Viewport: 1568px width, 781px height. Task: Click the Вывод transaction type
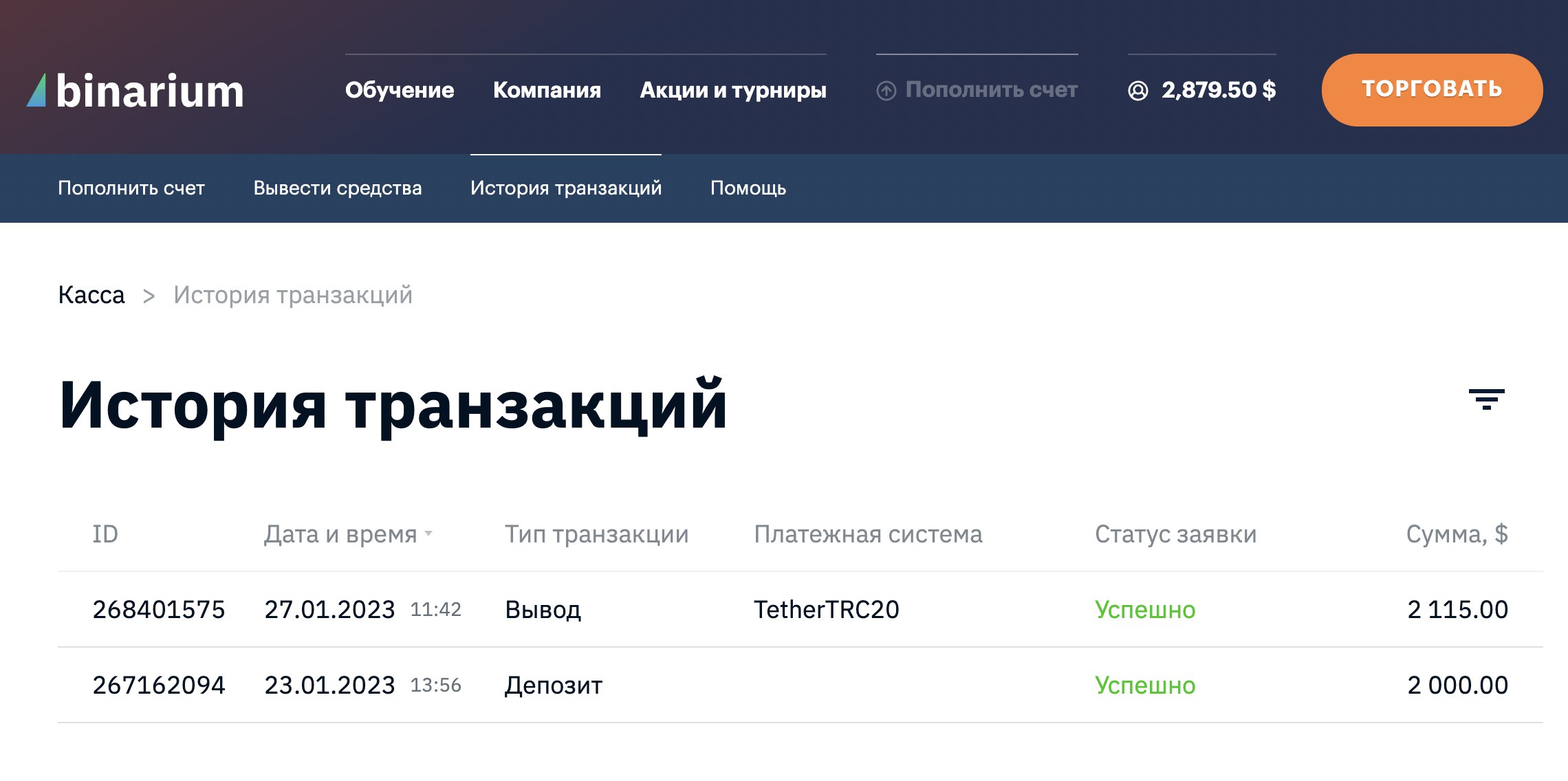point(543,610)
